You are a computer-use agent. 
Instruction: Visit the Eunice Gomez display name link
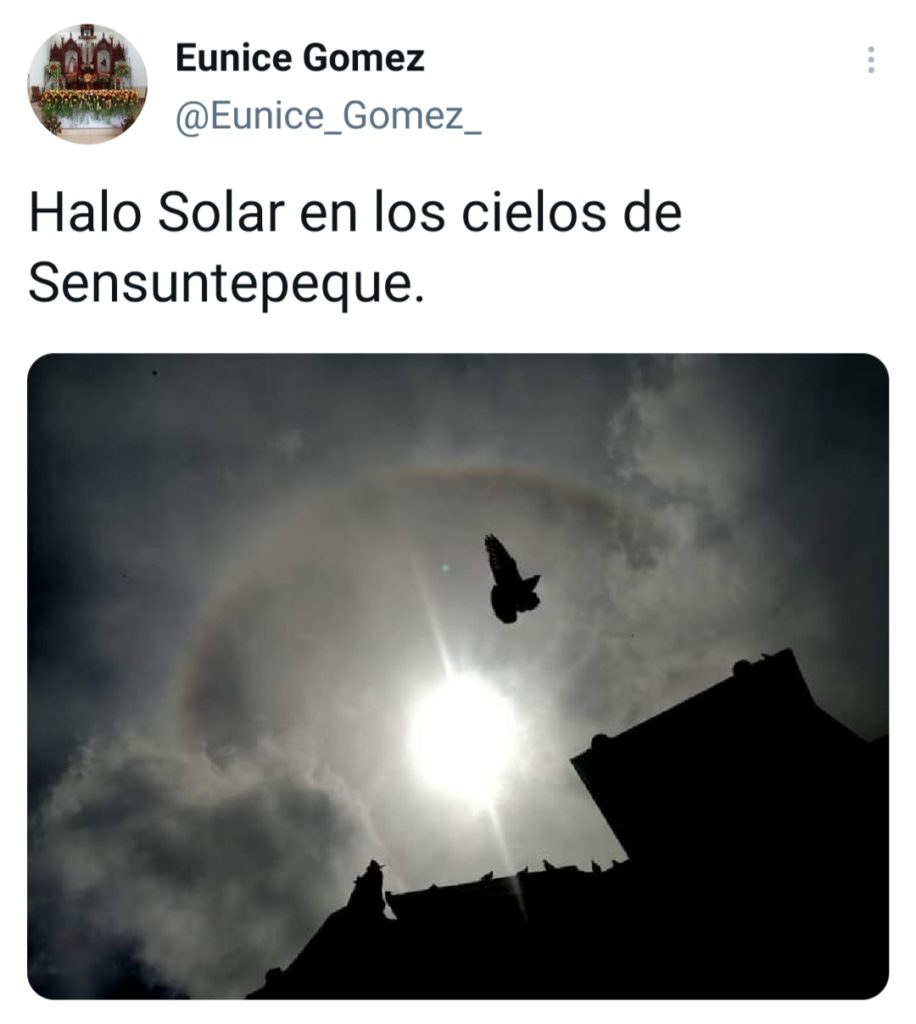click(300, 57)
